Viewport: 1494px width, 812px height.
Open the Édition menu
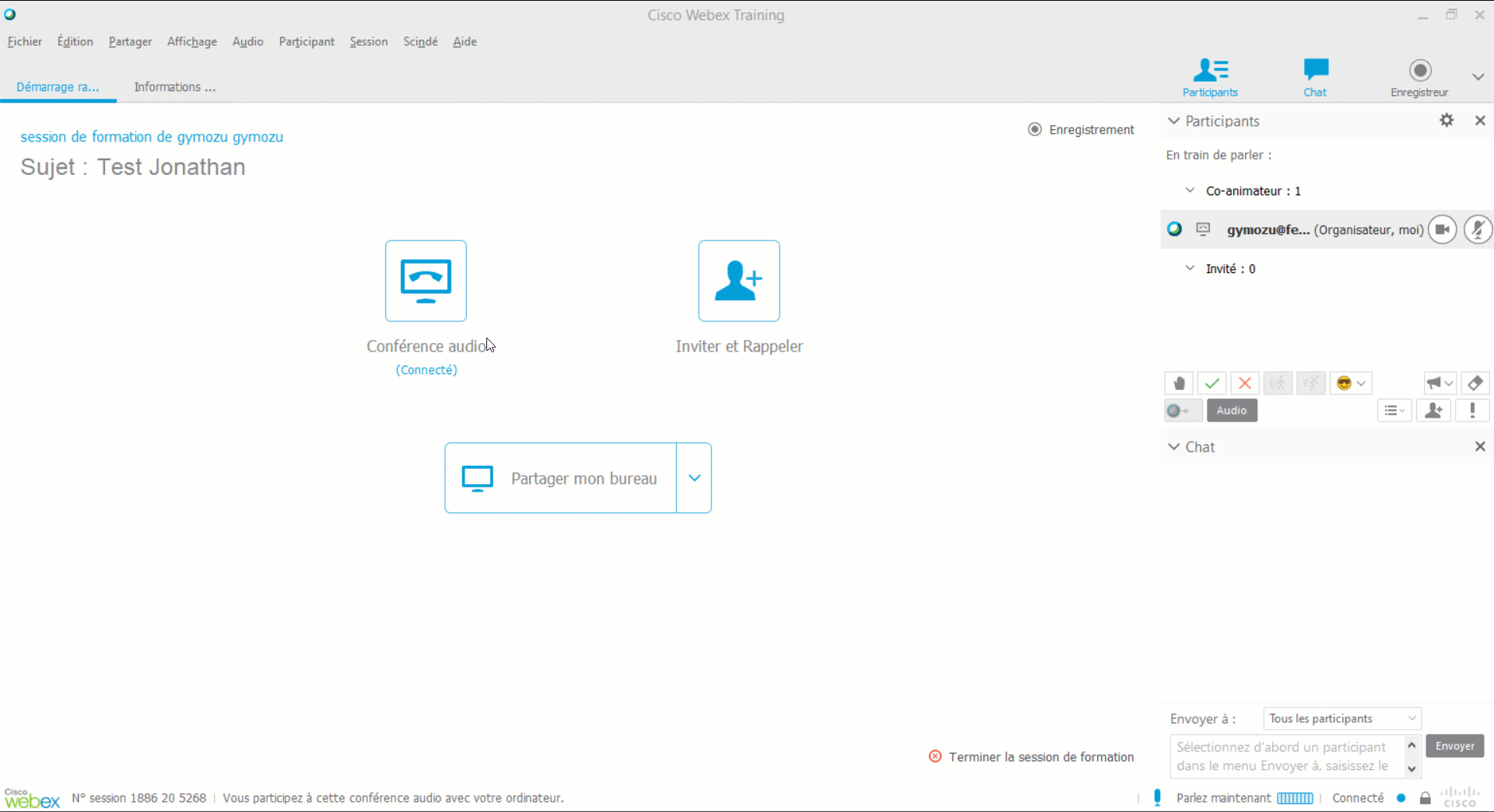pyautogui.click(x=75, y=41)
